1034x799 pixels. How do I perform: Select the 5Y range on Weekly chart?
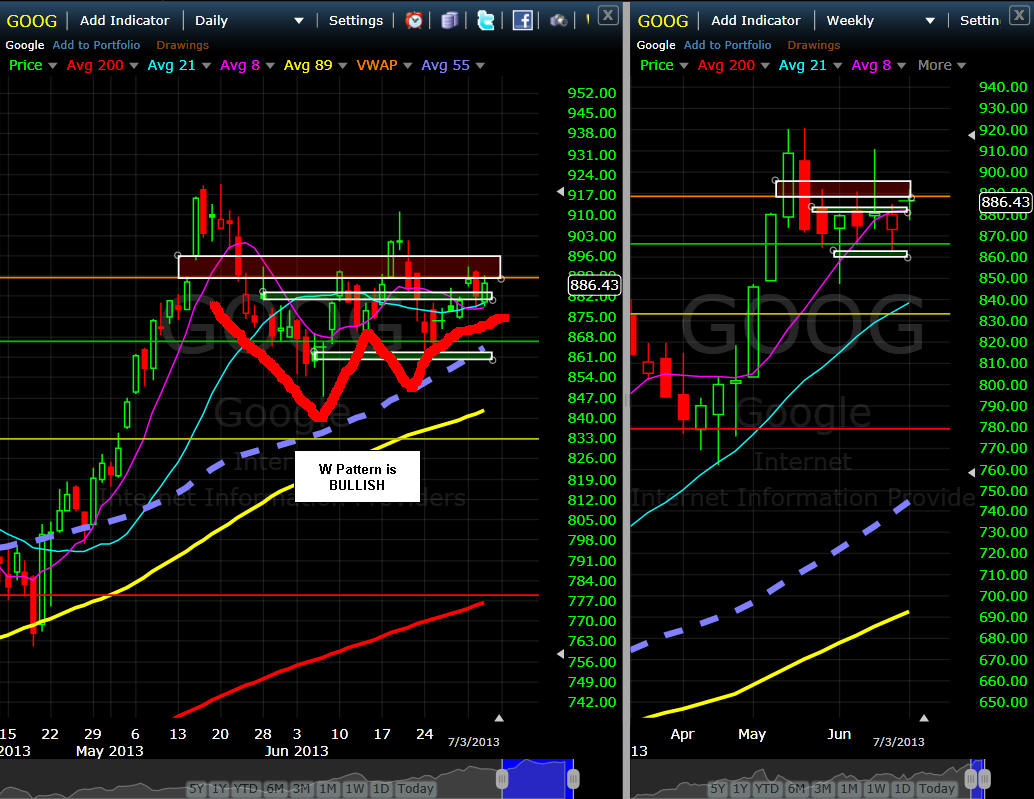(x=717, y=788)
